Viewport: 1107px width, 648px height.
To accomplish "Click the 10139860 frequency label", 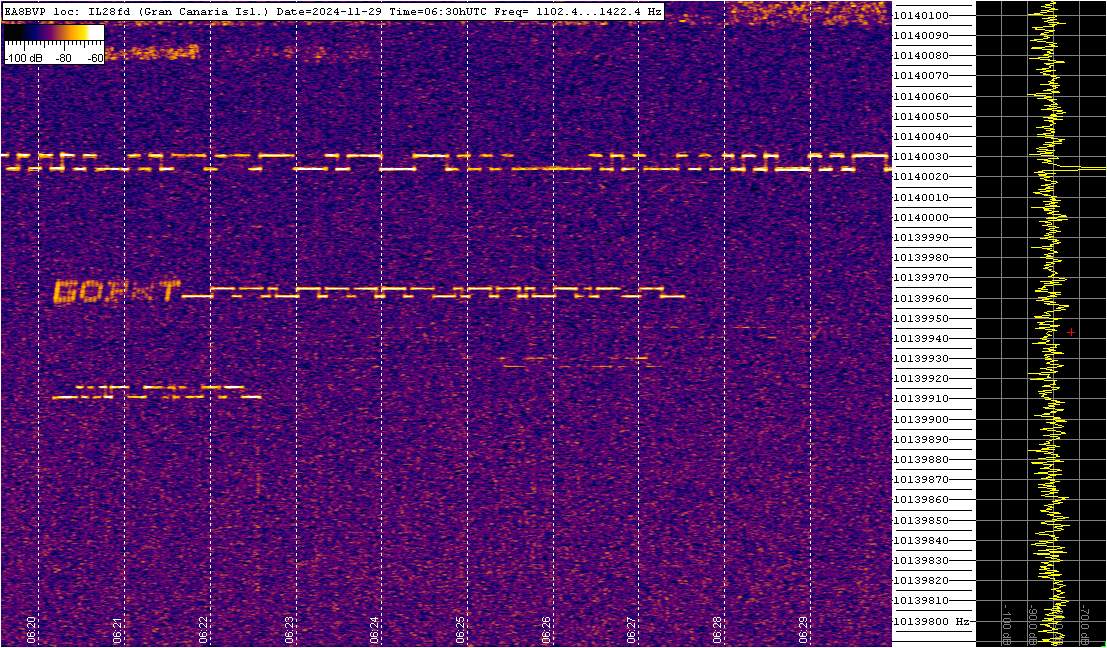I will pos(921,500).
